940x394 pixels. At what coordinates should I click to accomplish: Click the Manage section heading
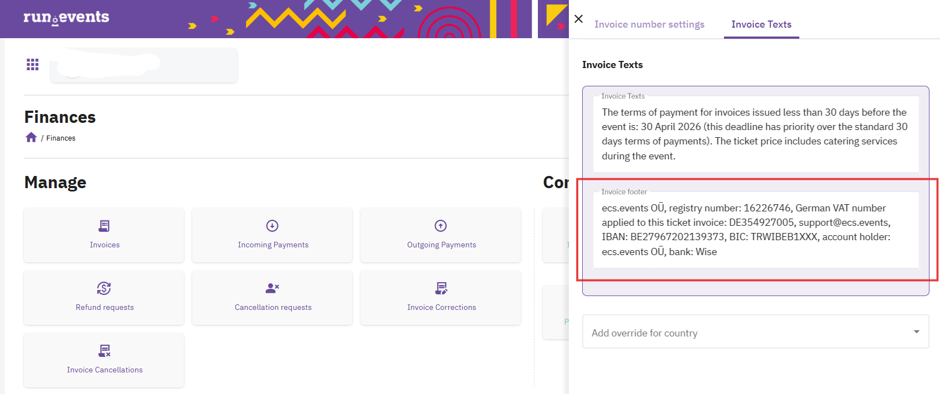[x=55, y=182]
